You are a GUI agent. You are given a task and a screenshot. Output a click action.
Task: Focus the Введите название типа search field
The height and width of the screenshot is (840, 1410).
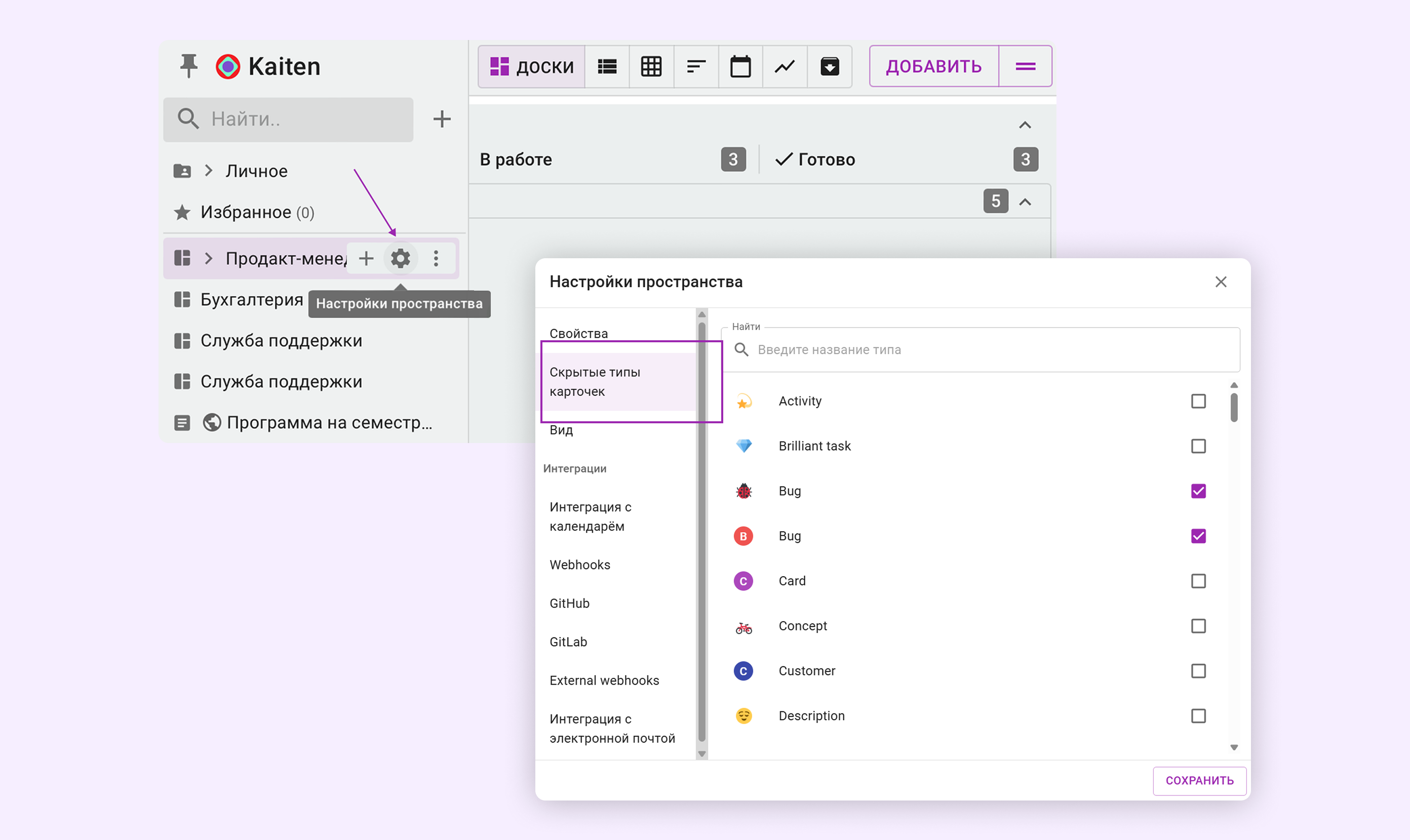click(985, 350)
